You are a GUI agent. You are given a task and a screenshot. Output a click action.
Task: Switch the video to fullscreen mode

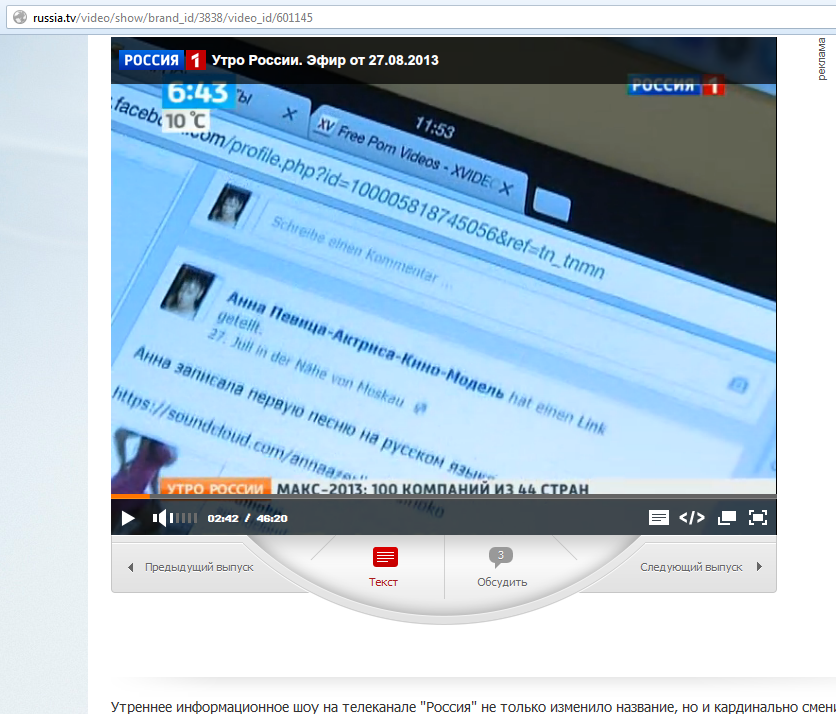click(x=758, y=518)
